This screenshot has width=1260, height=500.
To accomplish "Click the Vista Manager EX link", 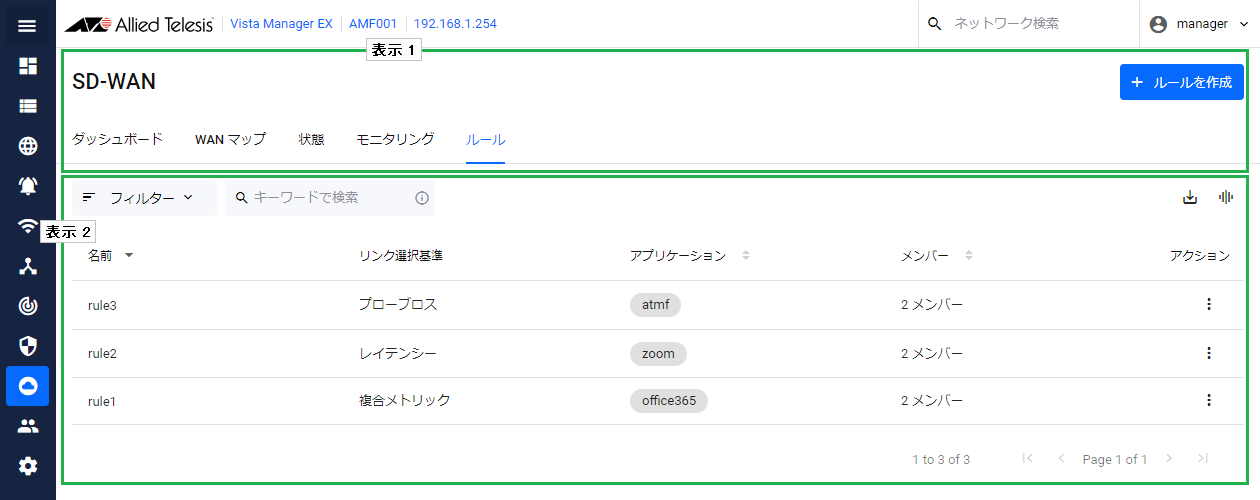I will (x=282, y=24).
